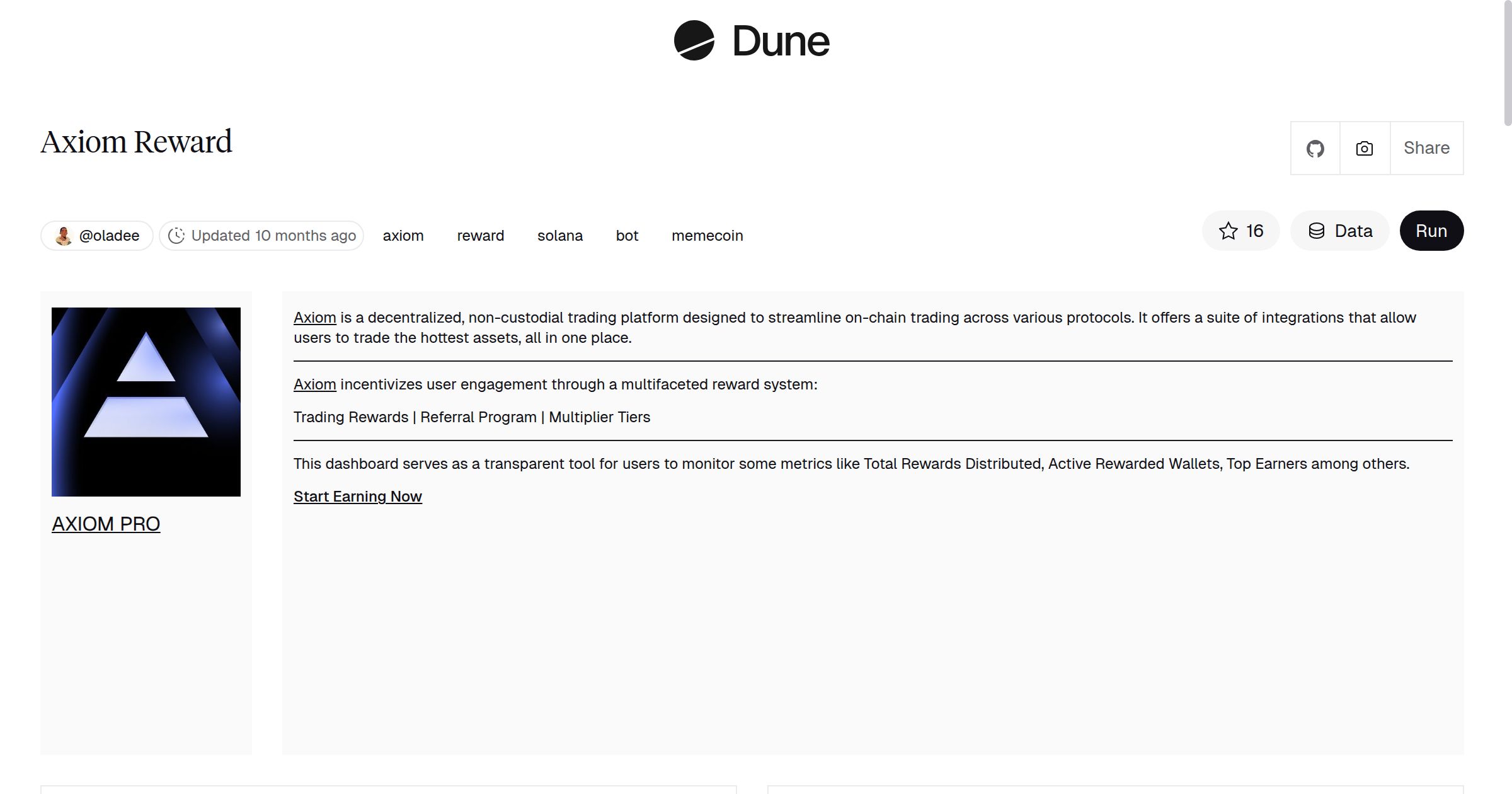Open the Start Earning Now link

coord(357,496)
